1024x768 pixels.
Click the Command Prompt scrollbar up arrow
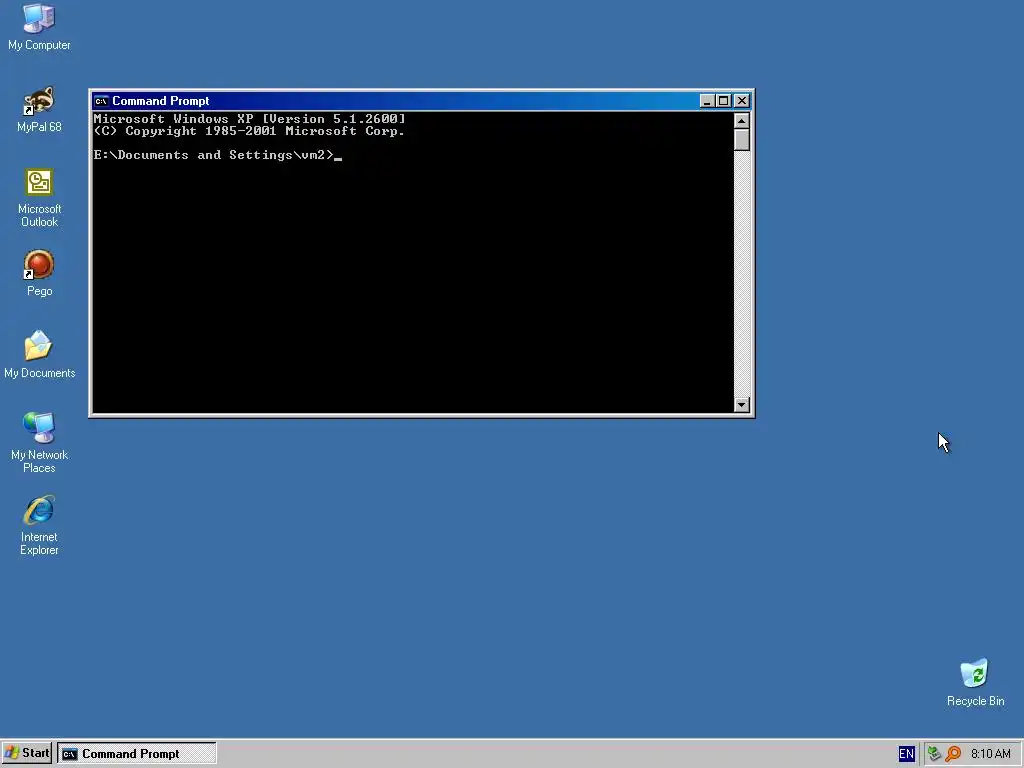click(x=741, y=121)
